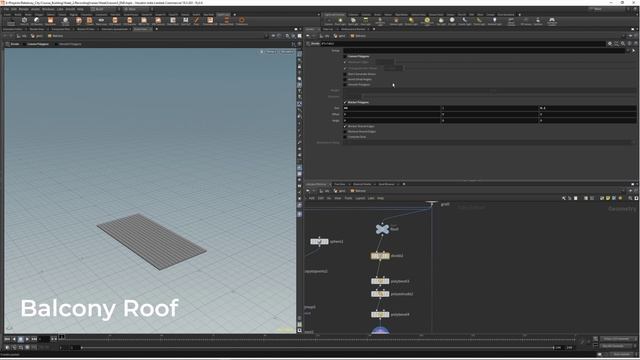Toggle the checkbox below Bricker Angle
This screenshot has height=360, width=640.
[345, 126]
